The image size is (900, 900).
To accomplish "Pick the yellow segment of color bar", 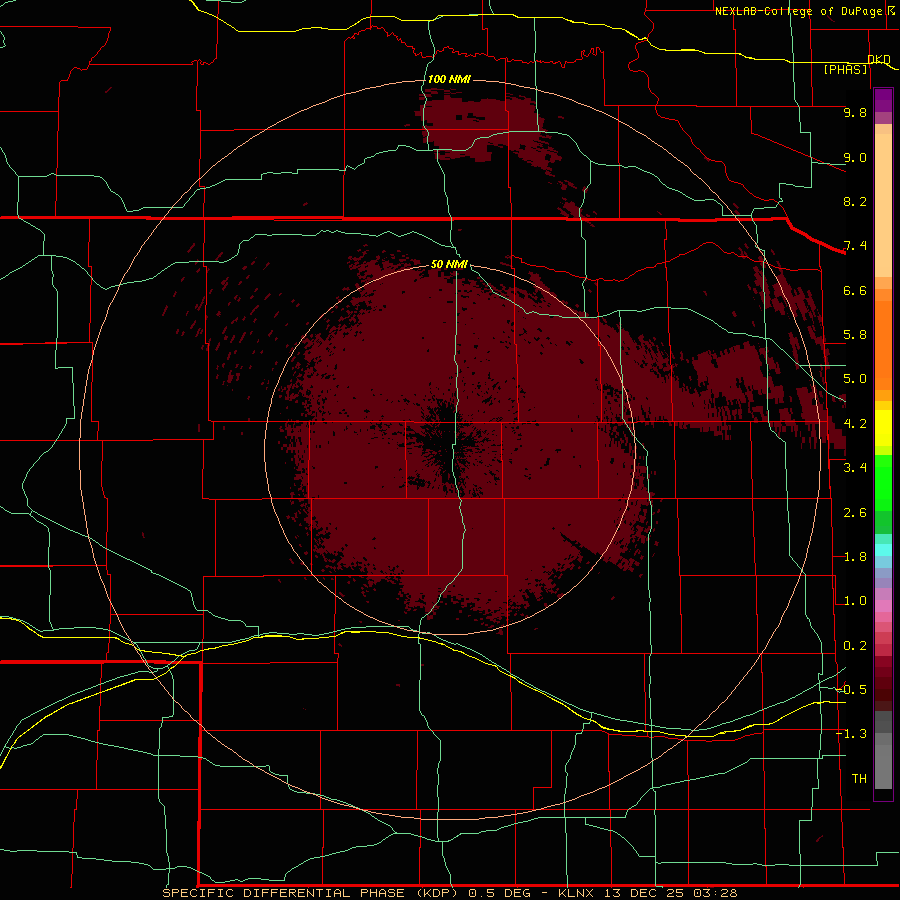I will point(883,428).
